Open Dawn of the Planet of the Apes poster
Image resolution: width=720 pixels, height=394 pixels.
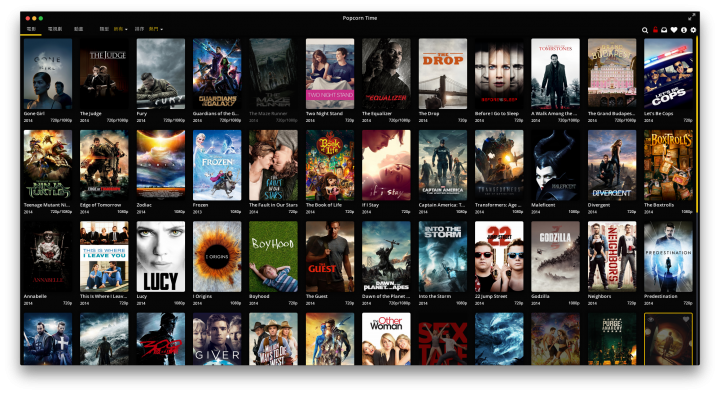(x=386, y=256)
